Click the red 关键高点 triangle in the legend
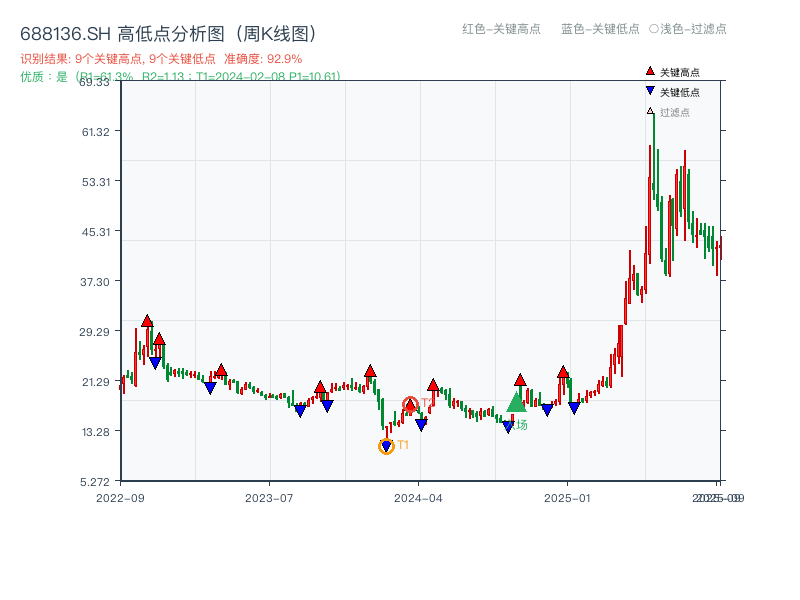This screenshot has height=600, width=800. pos(652,71)
